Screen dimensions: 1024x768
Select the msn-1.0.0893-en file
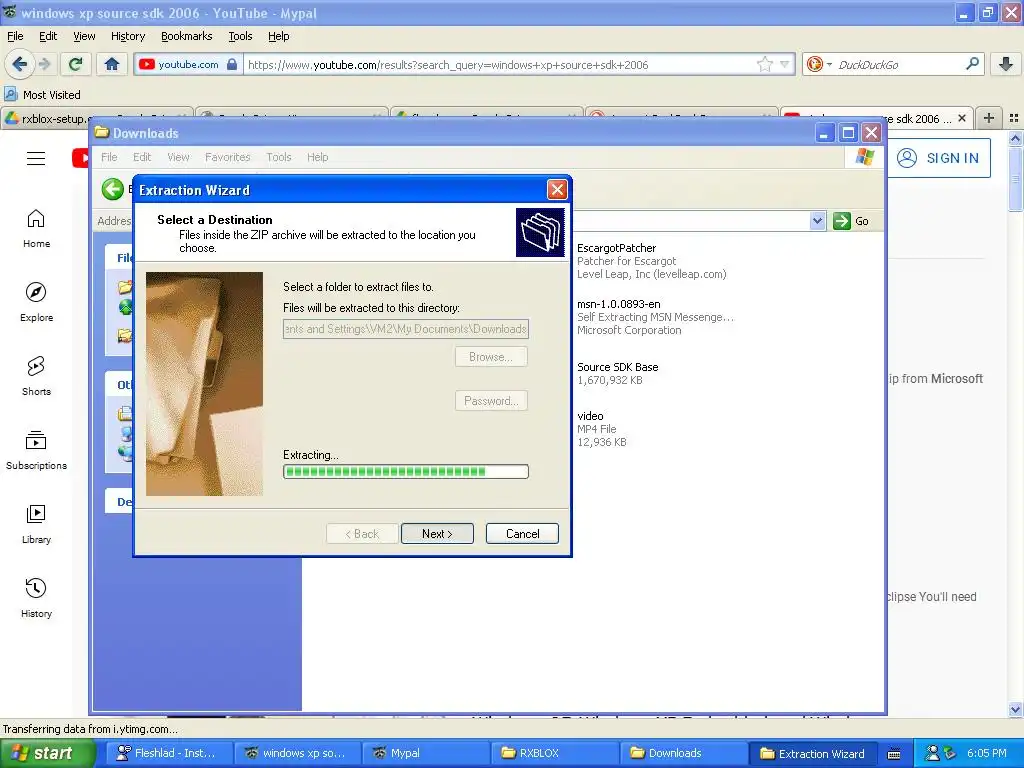[655, 317]
